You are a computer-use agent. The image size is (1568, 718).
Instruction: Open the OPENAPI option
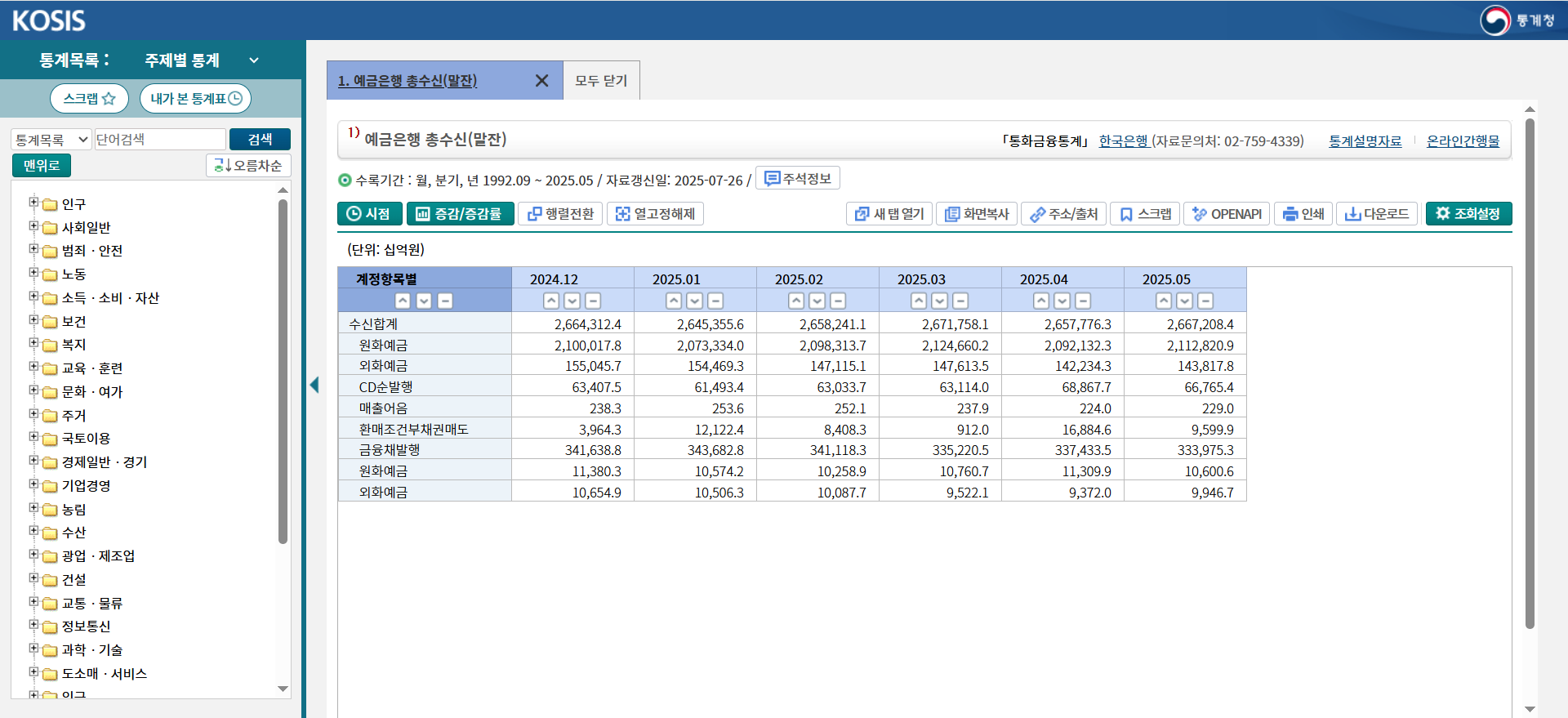pyautogui.click(x=1227, y=213)
